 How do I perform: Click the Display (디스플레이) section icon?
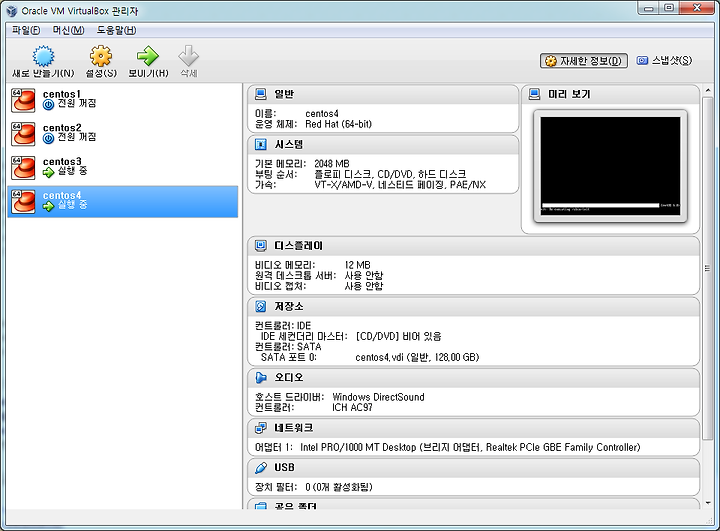[x=261, y=246]
